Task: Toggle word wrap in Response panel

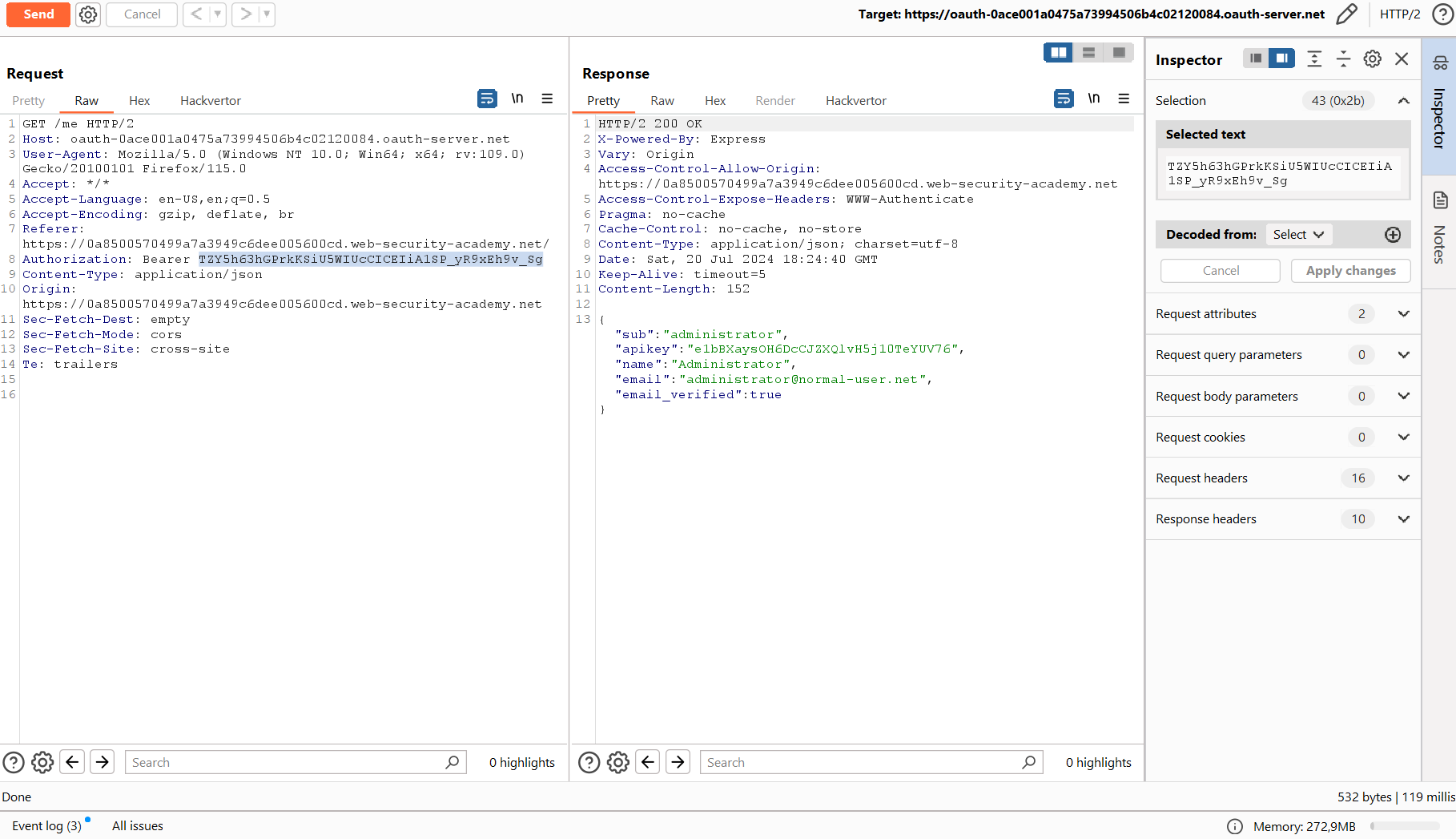Action: click(x=1064, y=99)
